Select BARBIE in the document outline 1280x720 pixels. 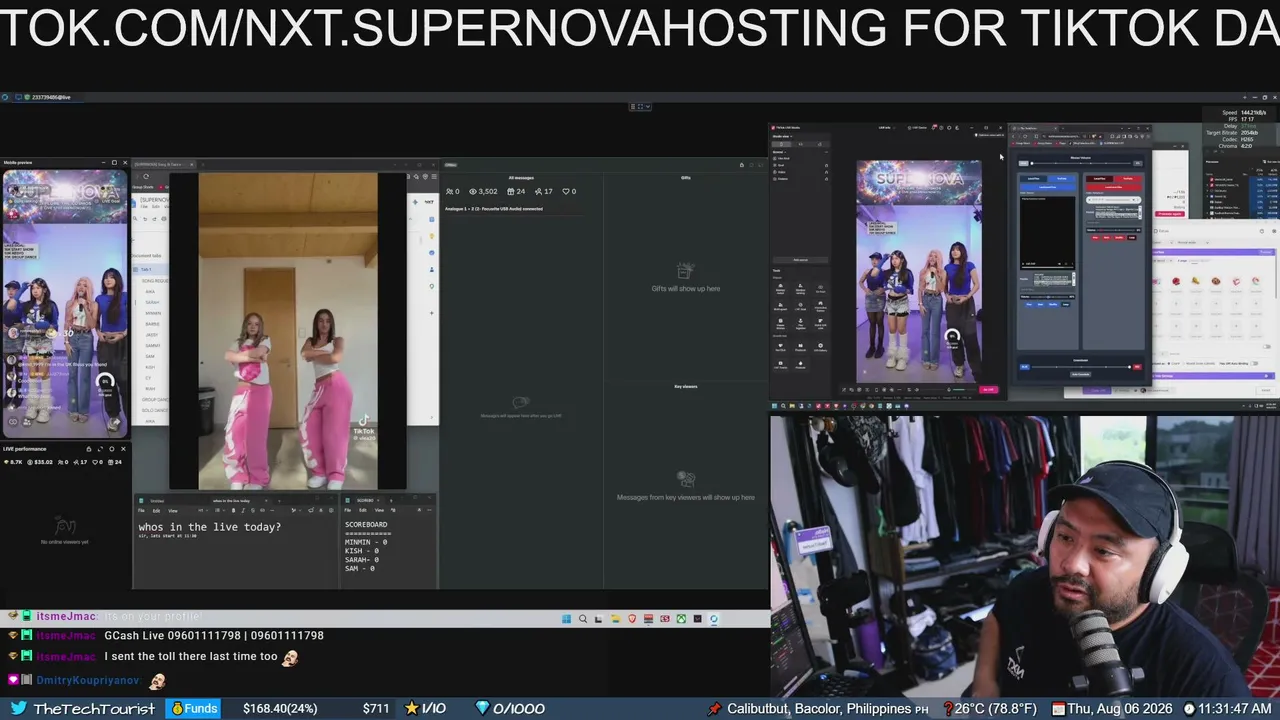click(152, 324)
